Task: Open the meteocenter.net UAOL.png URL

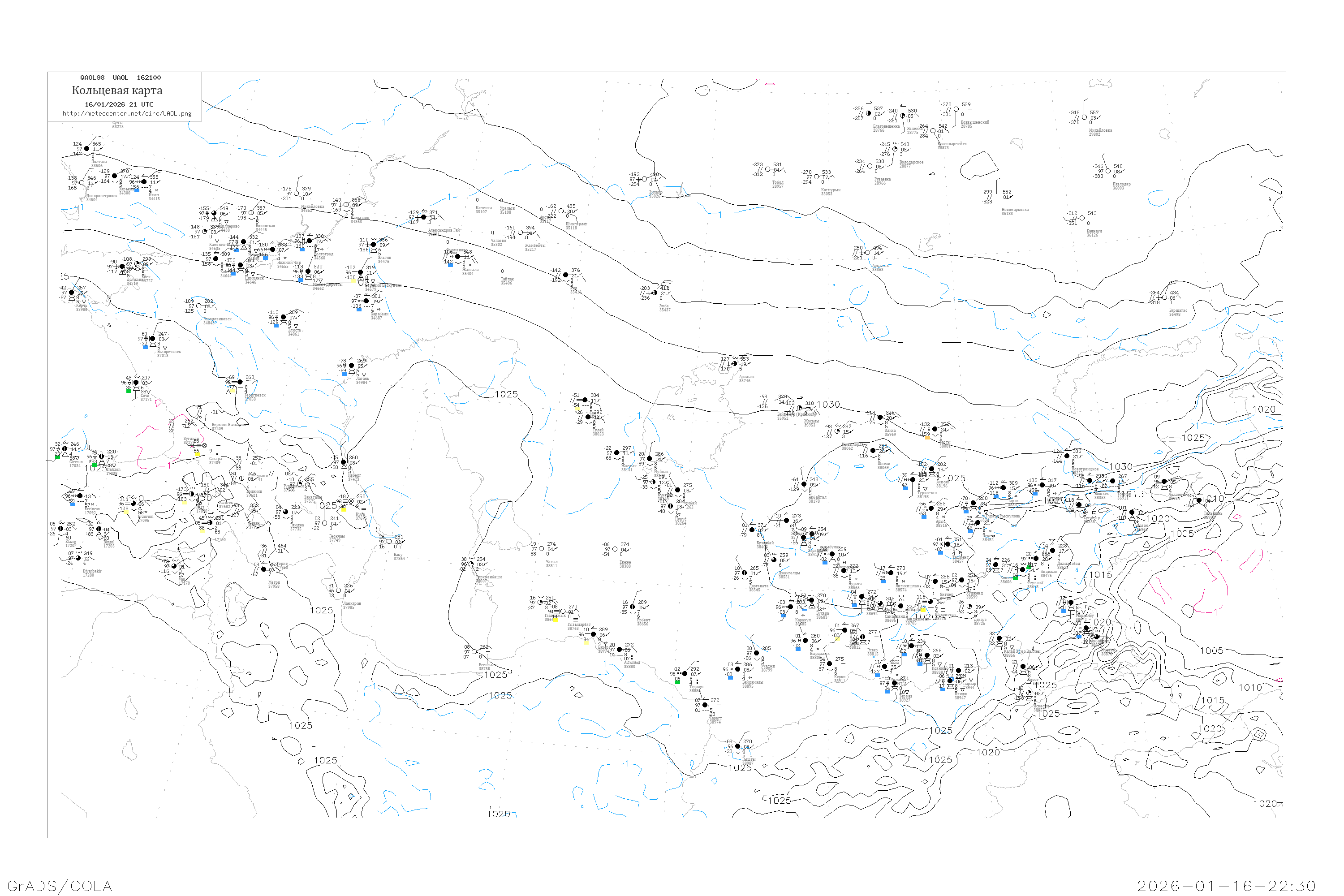Action: (x=127, y=113)
